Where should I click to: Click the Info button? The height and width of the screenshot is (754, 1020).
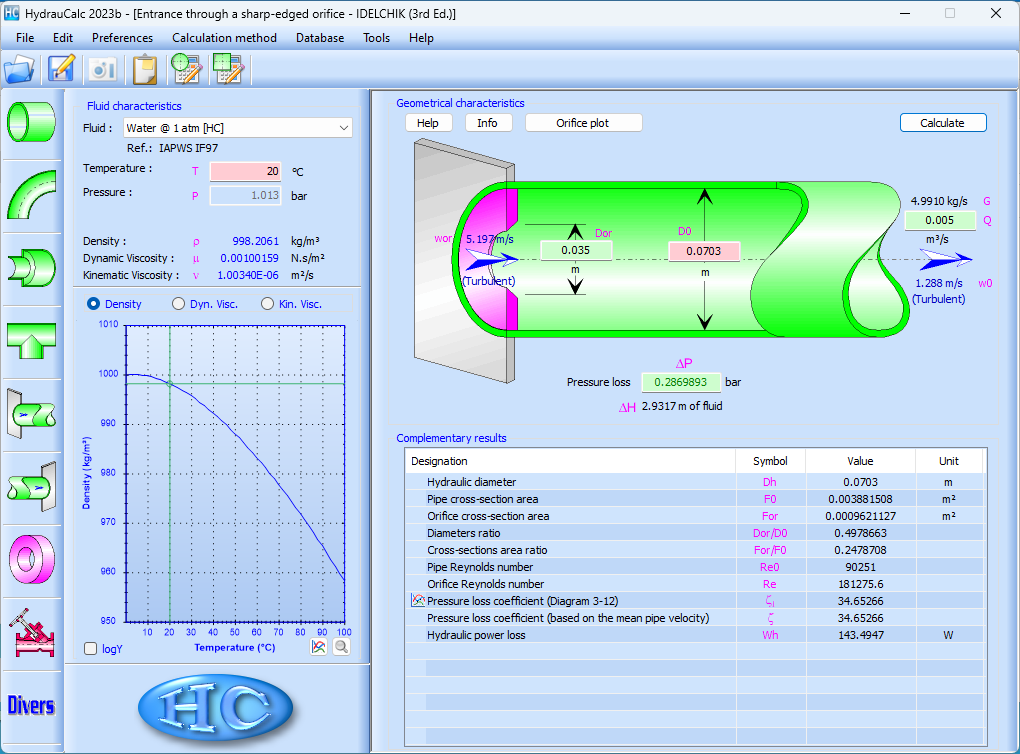(x=488, y=123)
